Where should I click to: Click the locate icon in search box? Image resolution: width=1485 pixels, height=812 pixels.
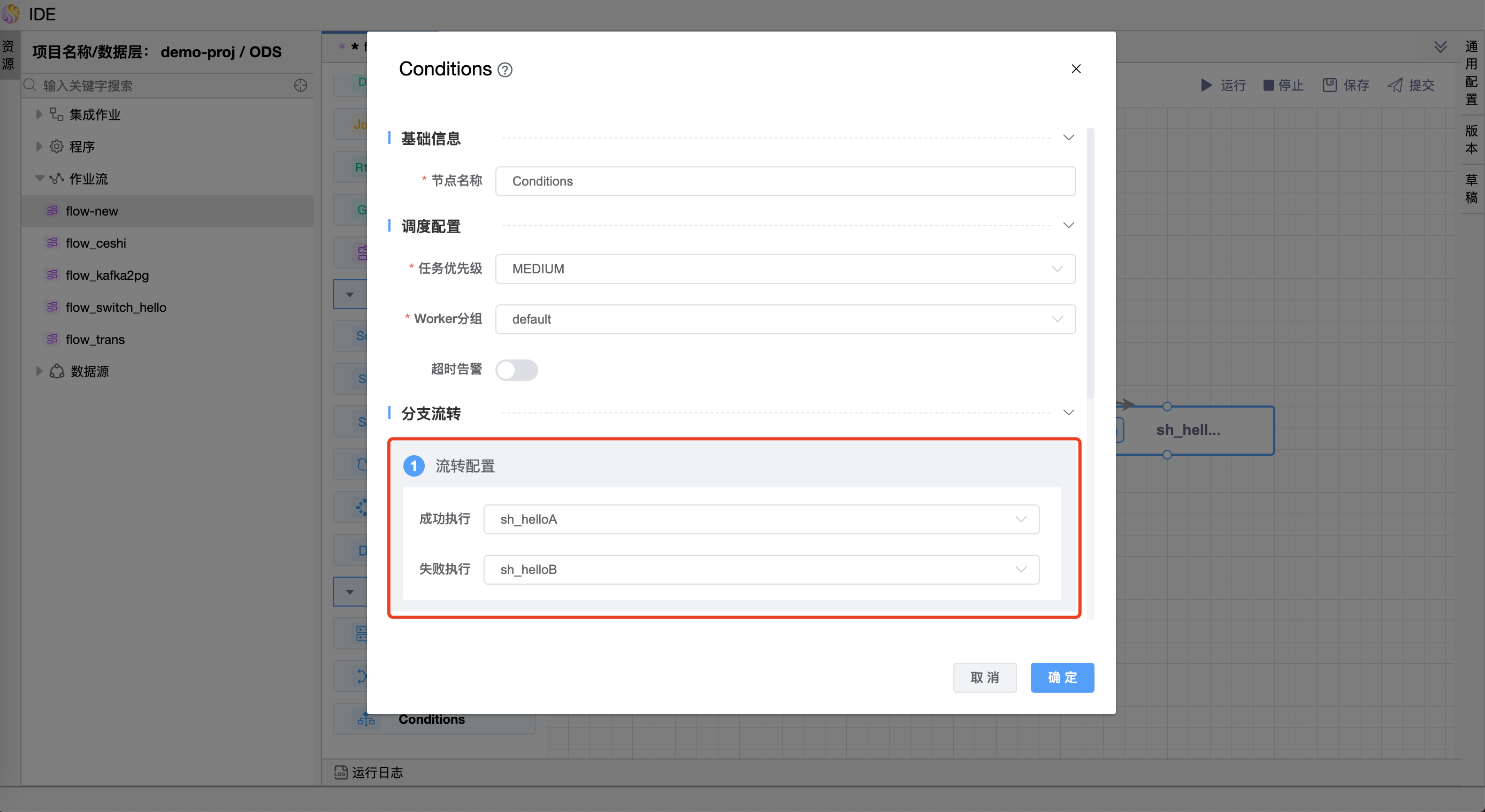pos(300,85)
